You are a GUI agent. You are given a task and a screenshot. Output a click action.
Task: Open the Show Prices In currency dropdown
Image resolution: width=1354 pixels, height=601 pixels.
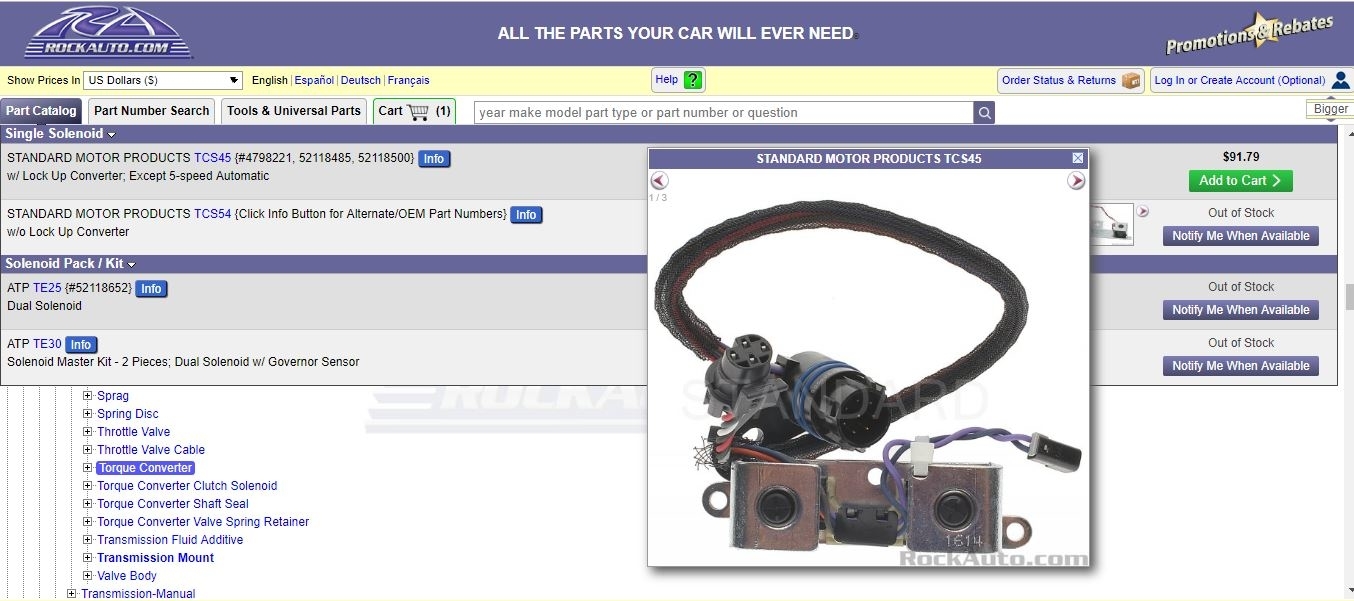pyautogui.click(x=163, y=80)
